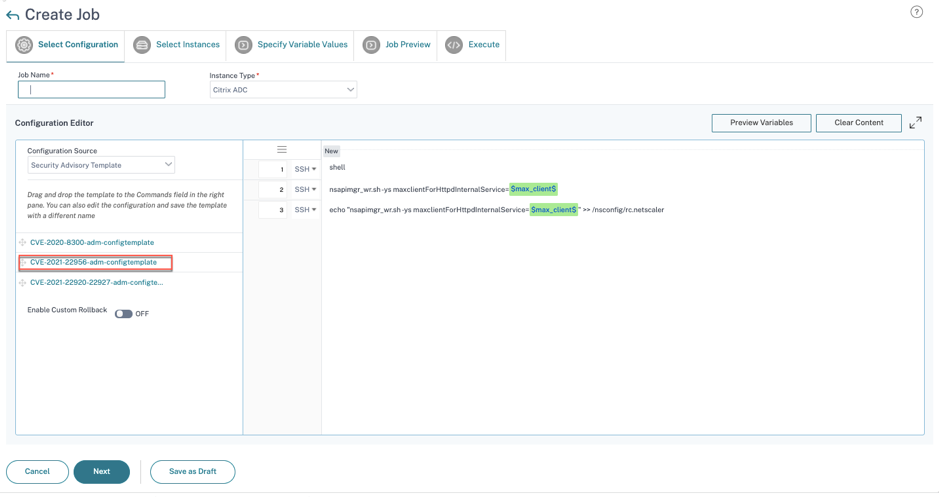Select CVE-2021-22920-22927-adm-configte... template
Screen dimensions: 939x497
point(96,283)
